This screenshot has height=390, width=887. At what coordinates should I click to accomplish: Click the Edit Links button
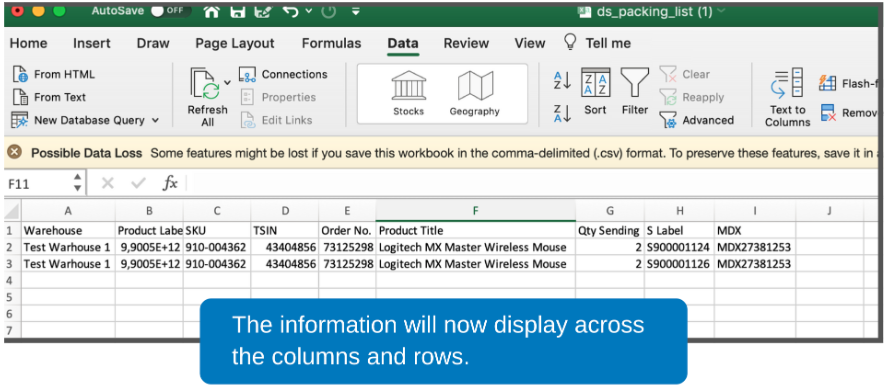click(276, 120)
